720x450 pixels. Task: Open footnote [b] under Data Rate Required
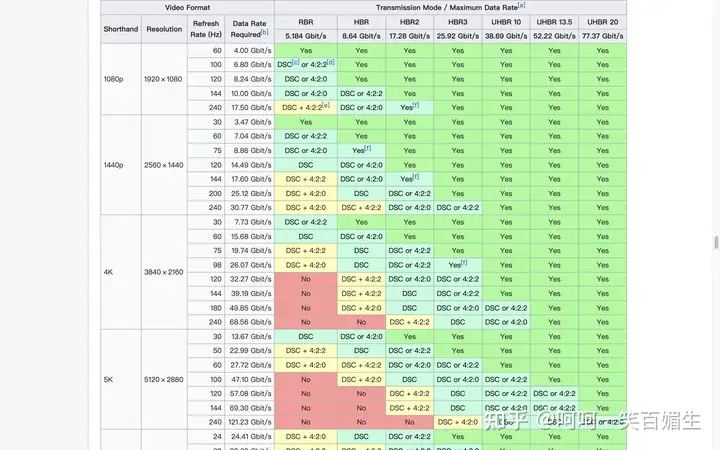click(x=264, y=32)
